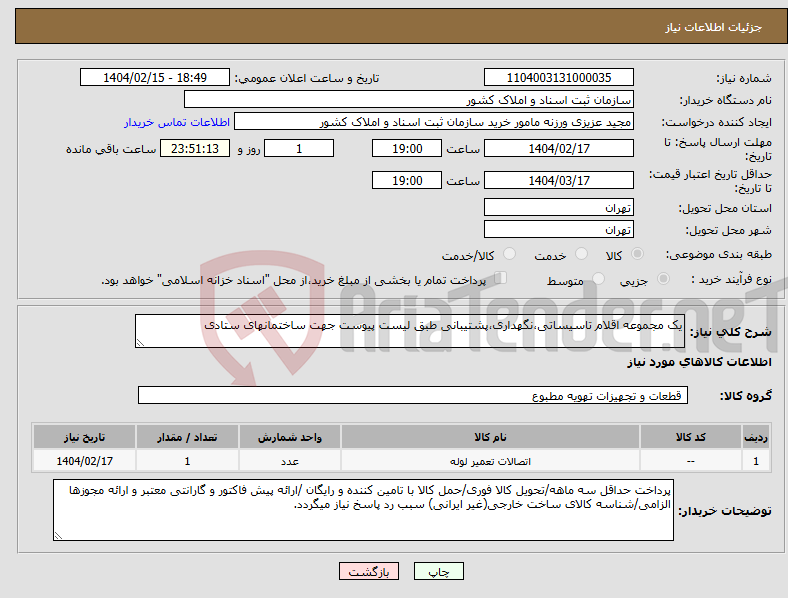
Task: Click the بازگشت (back) button
Action: 369,571
